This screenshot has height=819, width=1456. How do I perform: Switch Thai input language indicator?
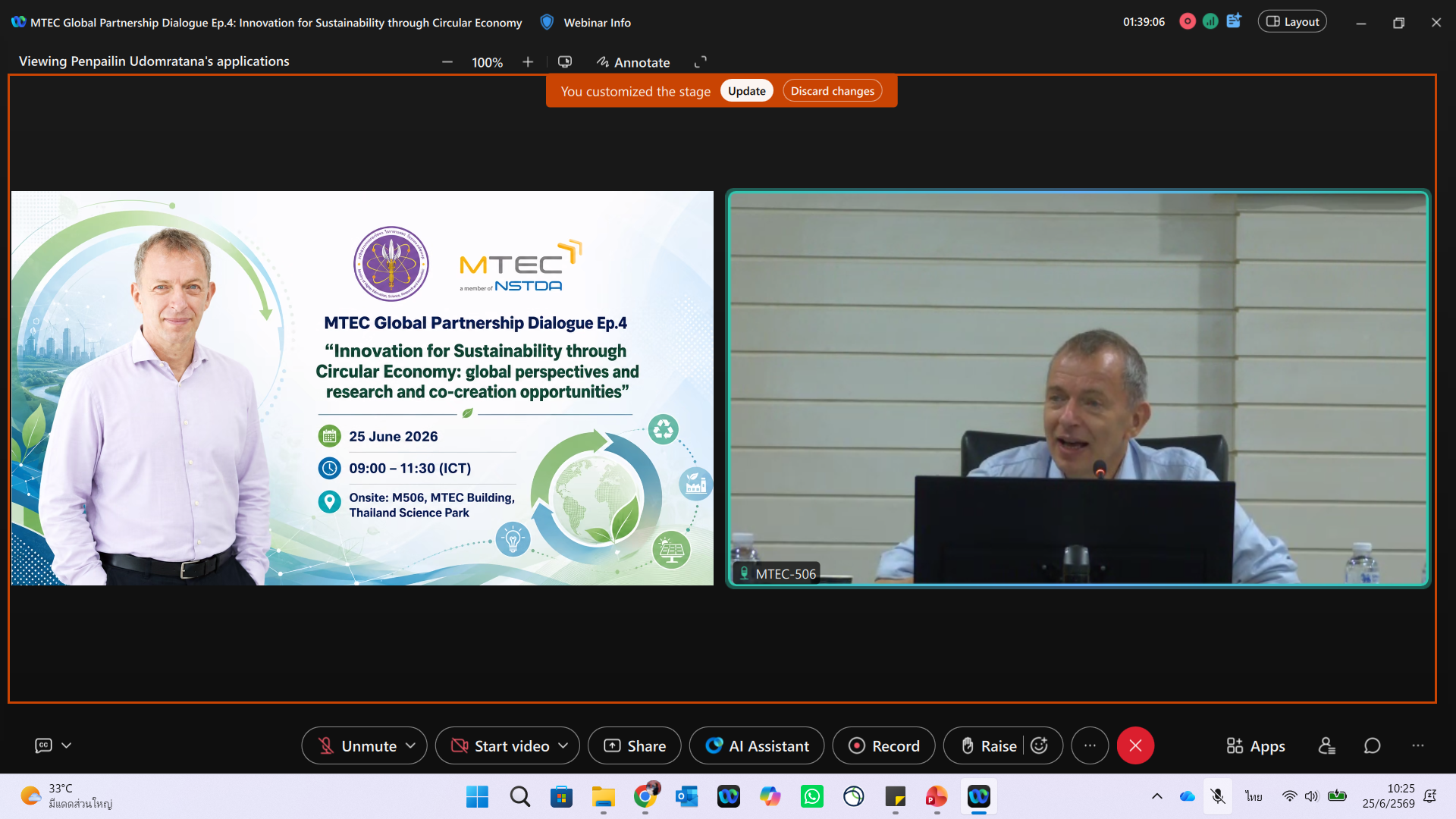(1254, 796)
